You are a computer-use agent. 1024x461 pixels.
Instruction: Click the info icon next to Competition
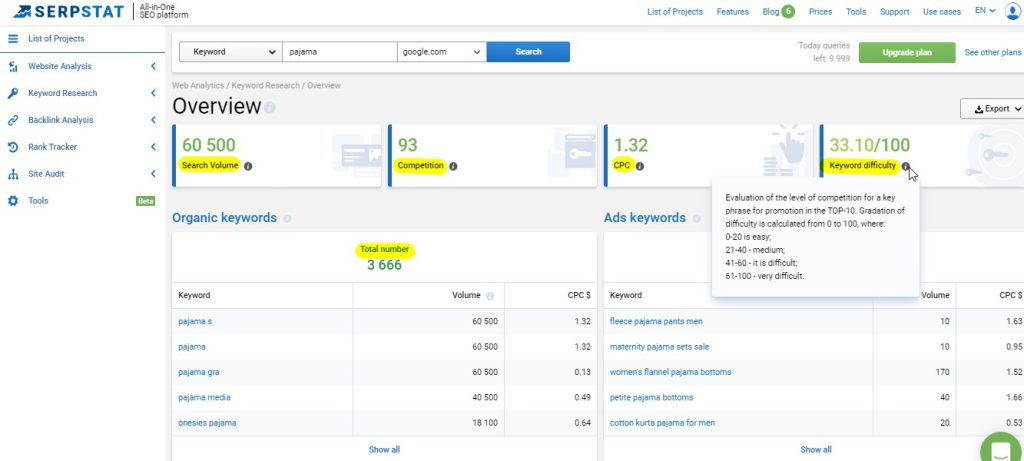click(453, 166)
